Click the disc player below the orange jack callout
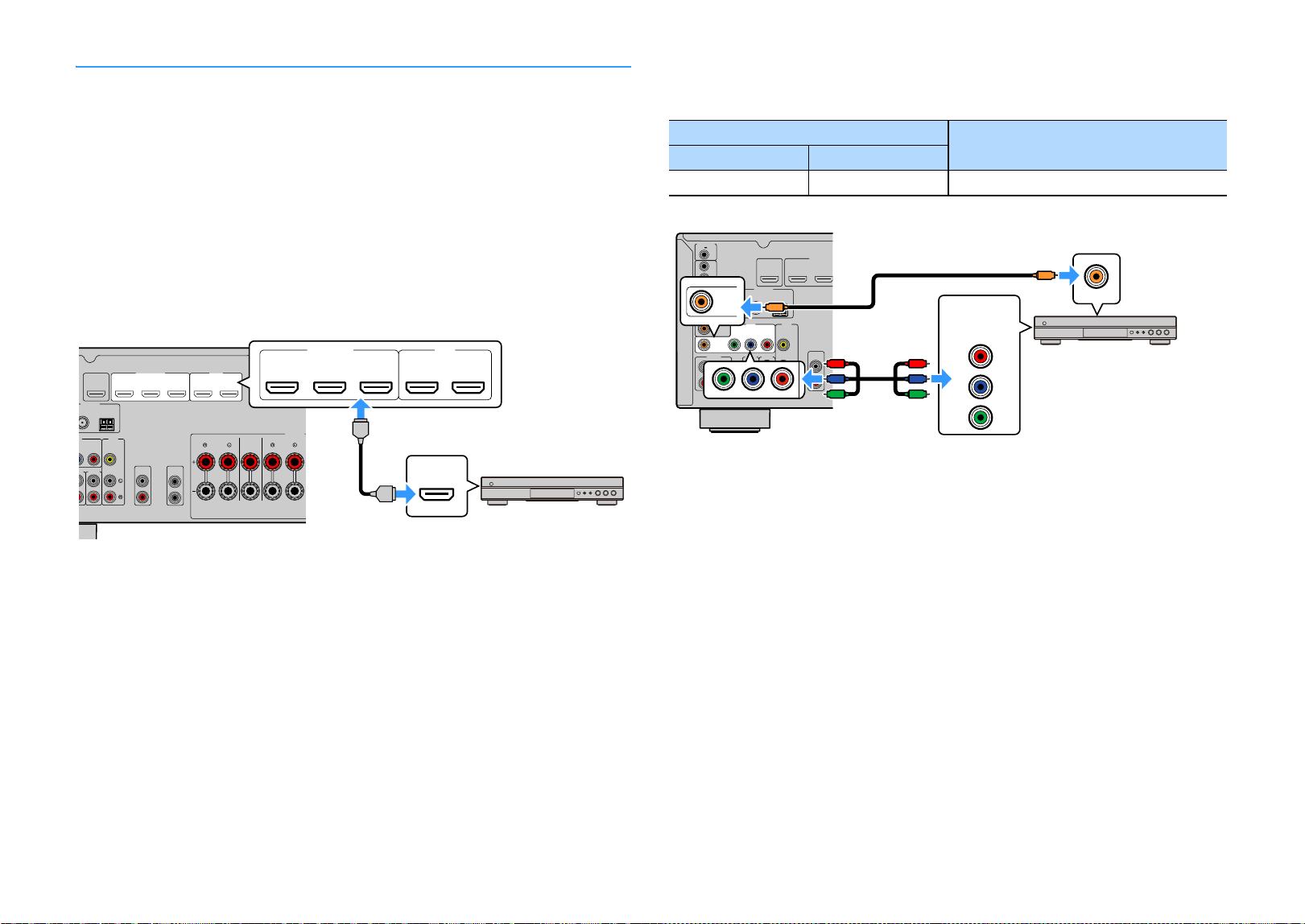 pyautogui.click(x=1105, y=331)
